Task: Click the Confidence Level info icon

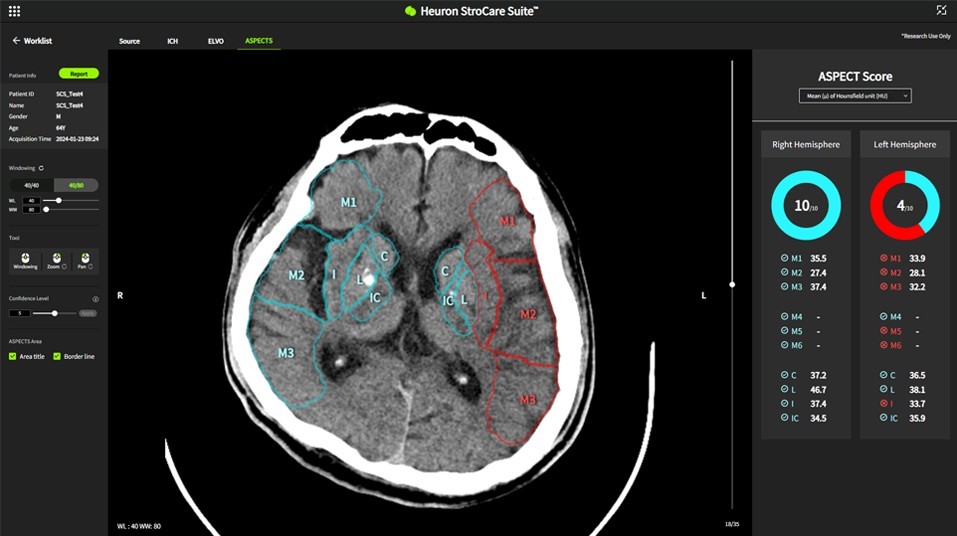Action: tap(95, 299)
